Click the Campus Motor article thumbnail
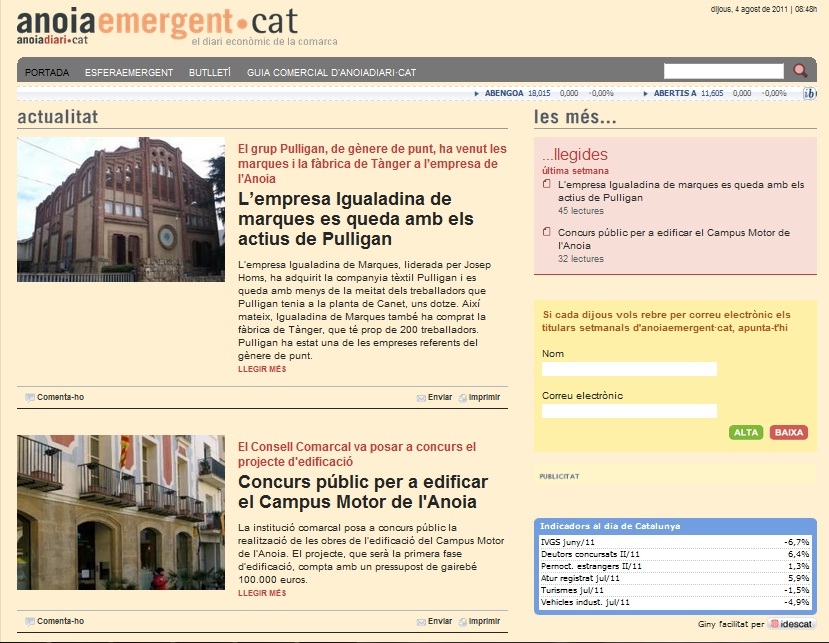Image resolution: width=829 pixels, height=643 pixels. (121, 512)
